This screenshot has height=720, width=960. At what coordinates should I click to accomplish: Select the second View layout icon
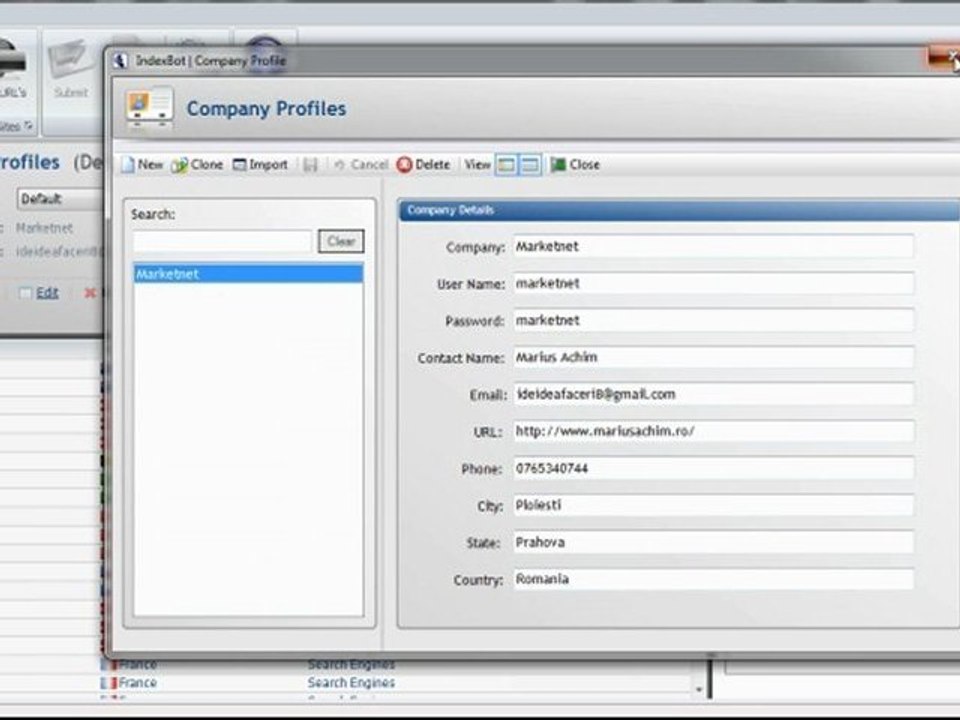[x=530, y=165]
